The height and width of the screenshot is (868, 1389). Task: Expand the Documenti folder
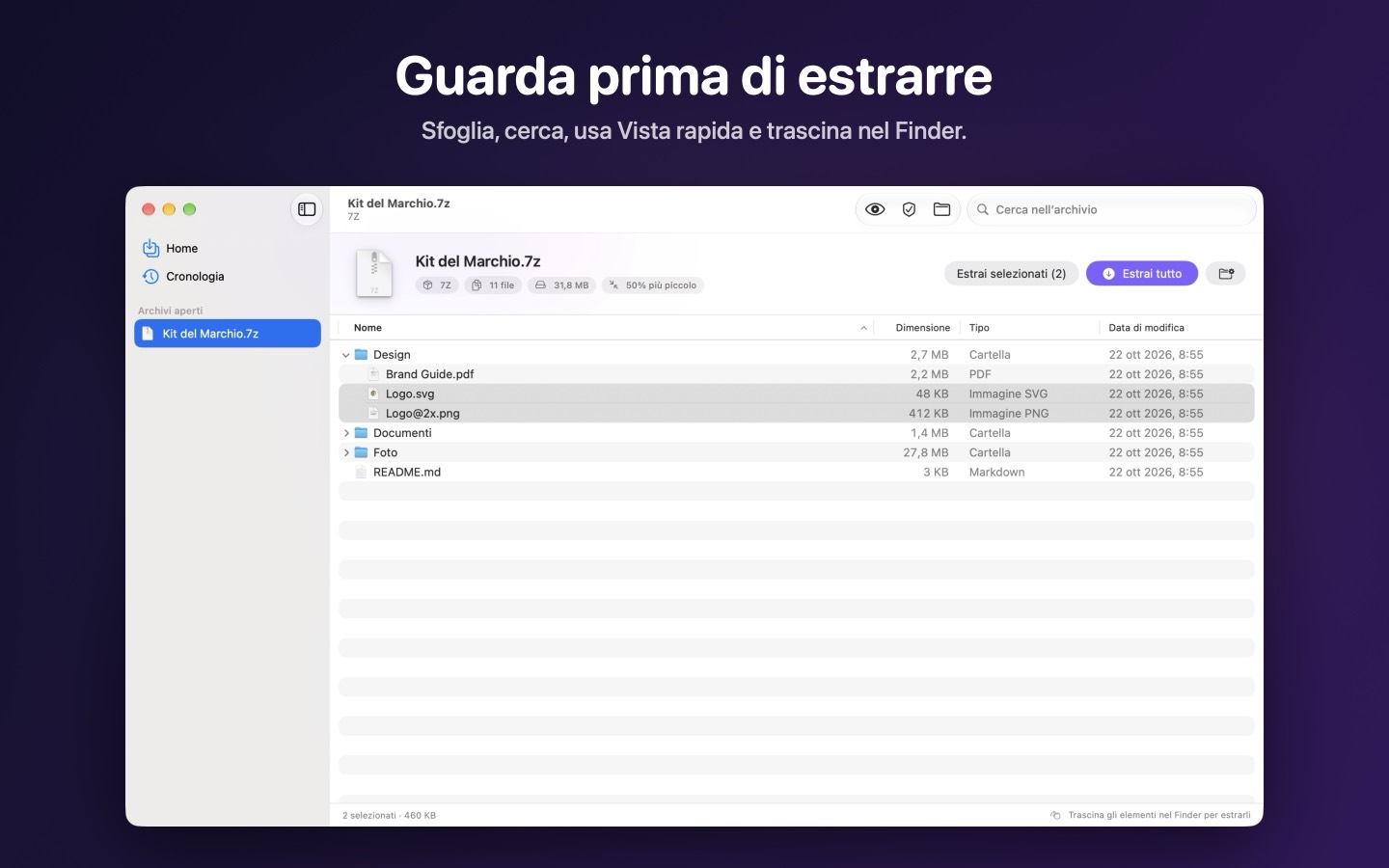click(346, 433)
